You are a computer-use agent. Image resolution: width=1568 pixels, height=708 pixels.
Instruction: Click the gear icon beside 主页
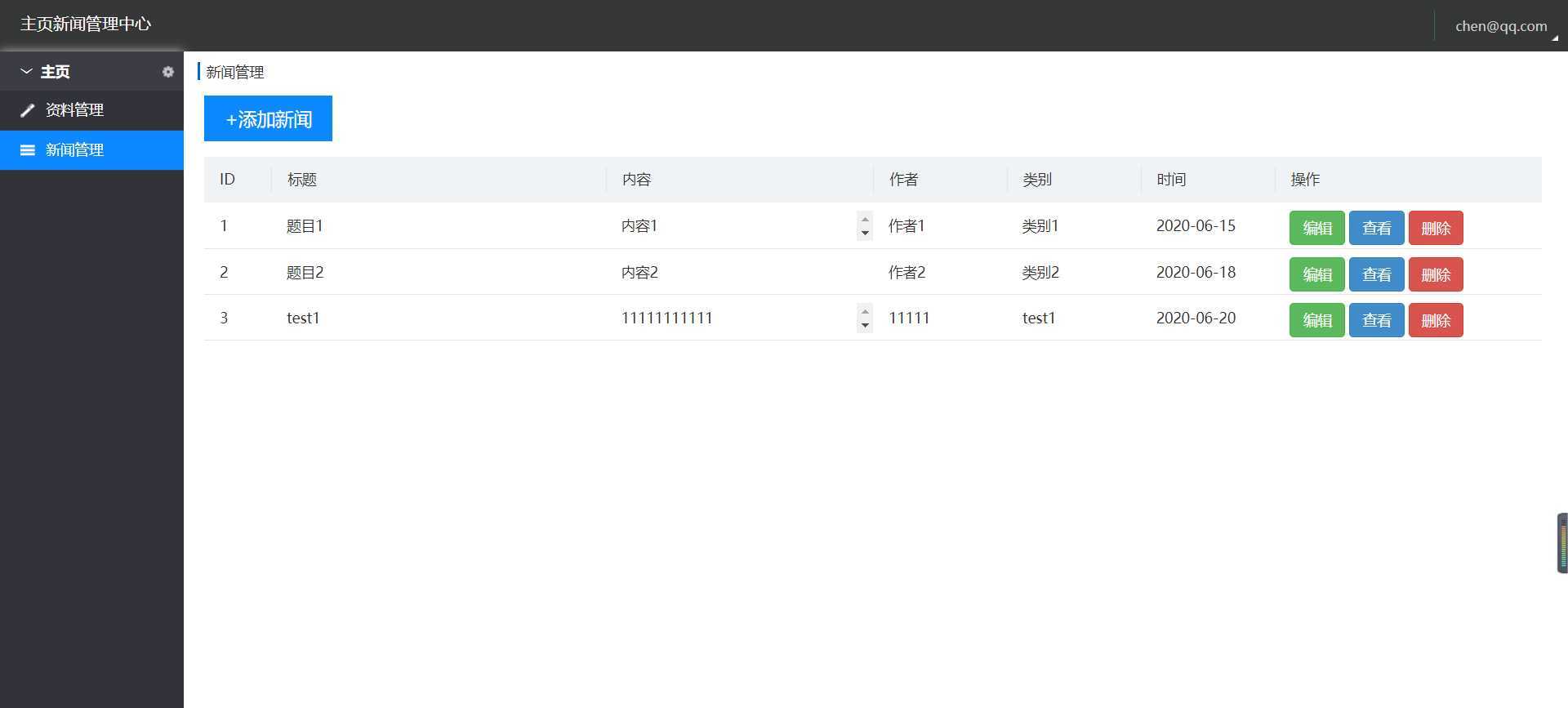click(168, 72)
